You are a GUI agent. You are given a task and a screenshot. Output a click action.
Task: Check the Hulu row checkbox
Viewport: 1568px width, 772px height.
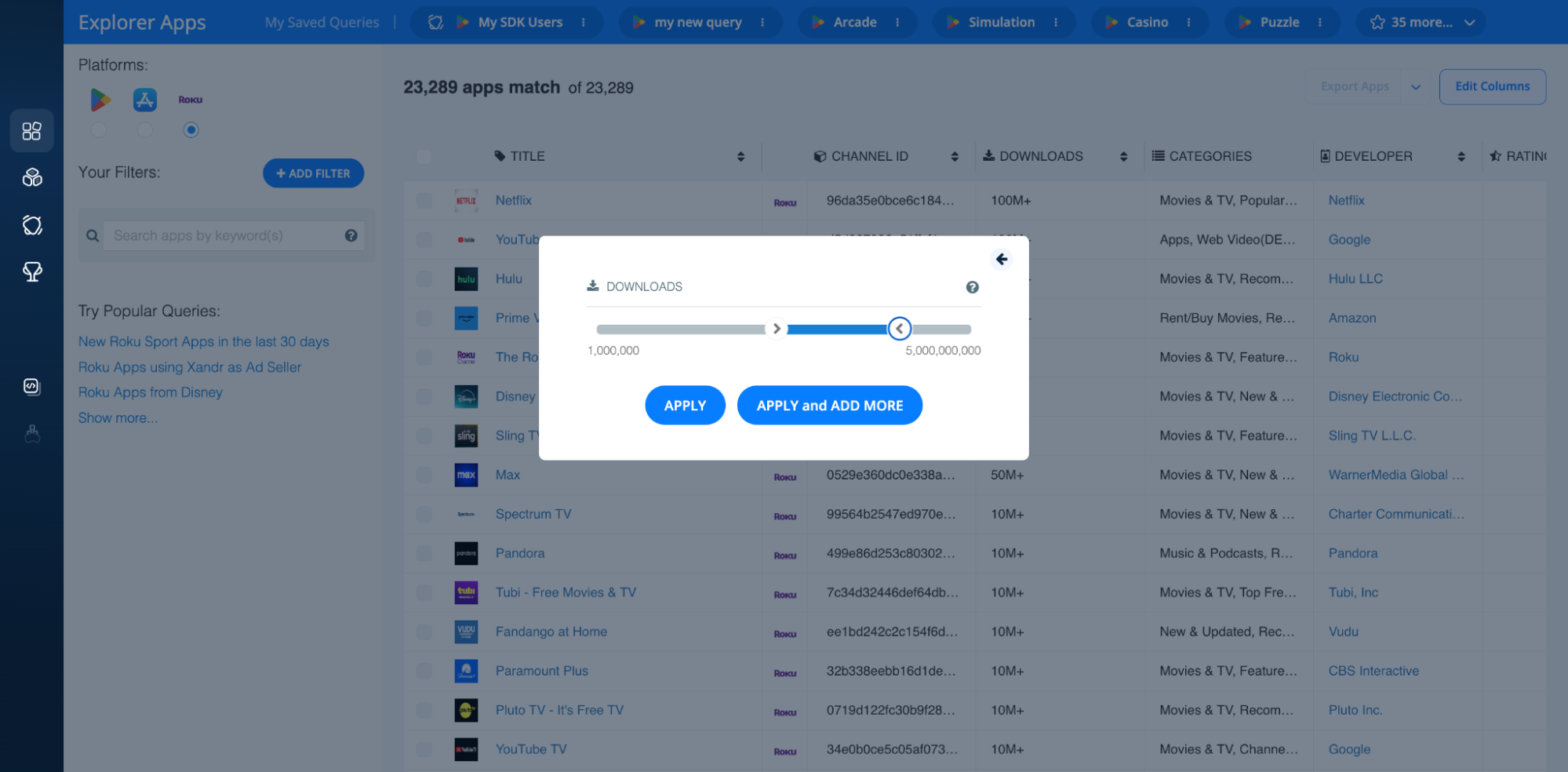424,279
